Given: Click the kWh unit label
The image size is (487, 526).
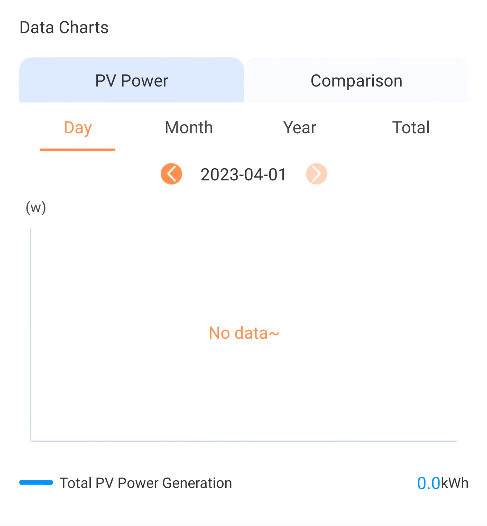Looking at the screenshot, I should click(x=454, y=483).
